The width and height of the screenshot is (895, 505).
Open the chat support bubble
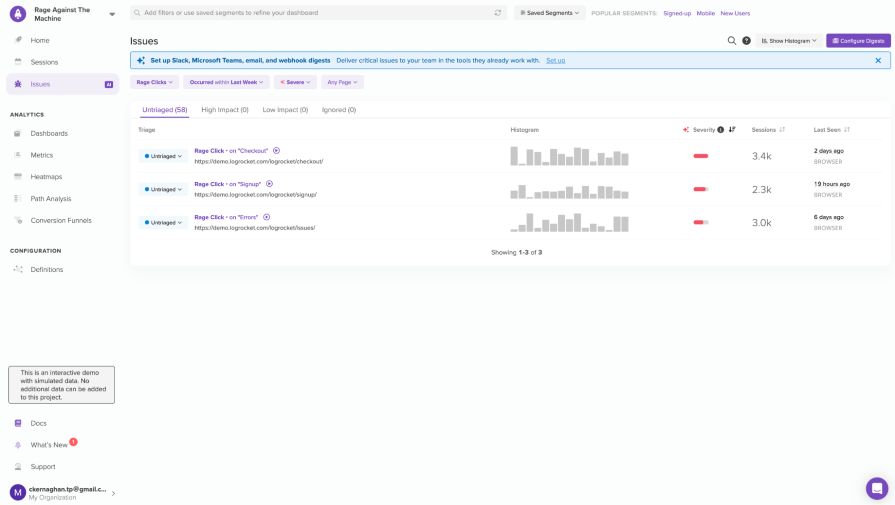pyautogui.click(x=876, y=488)
